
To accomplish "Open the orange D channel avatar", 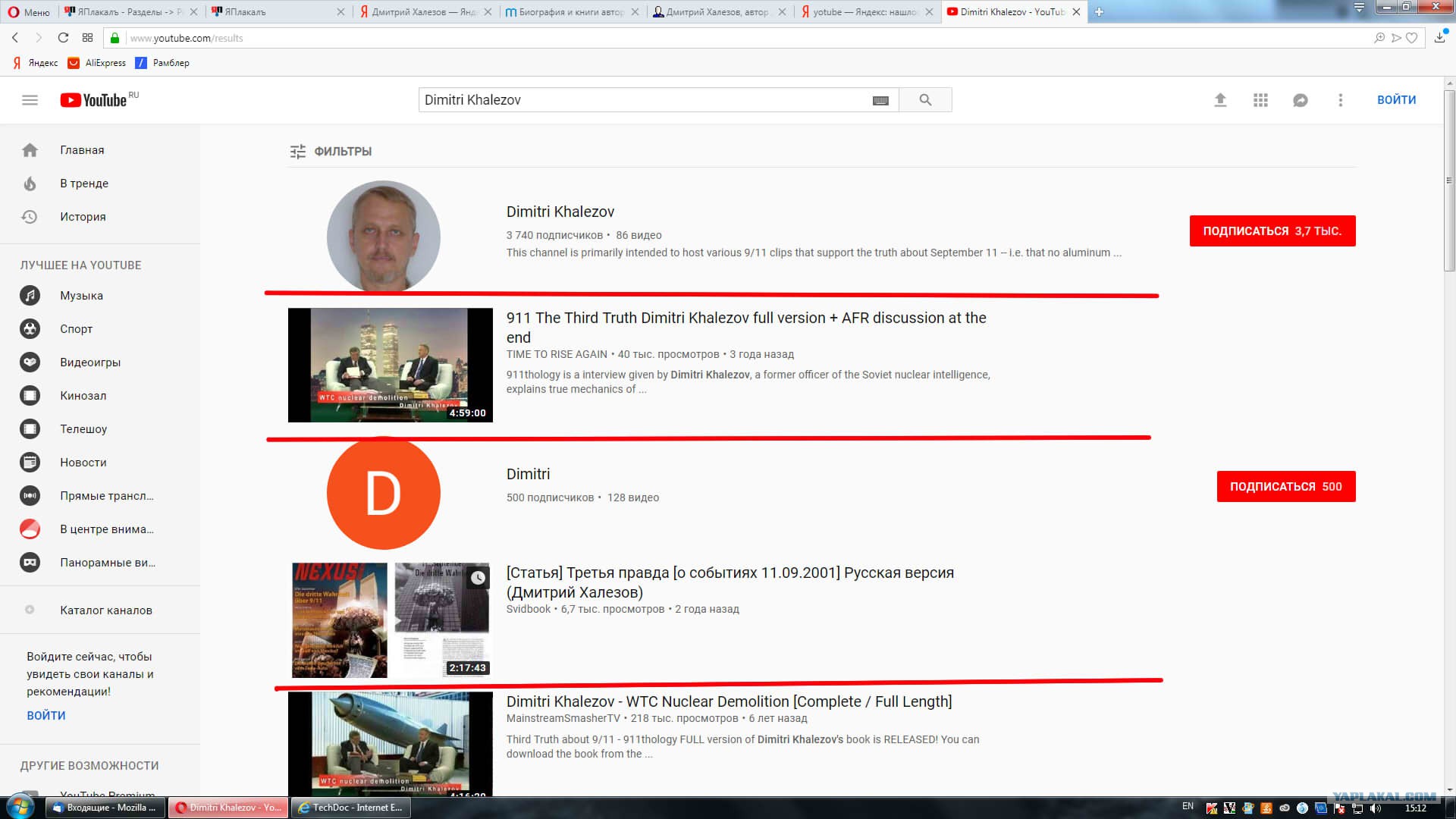I will pyautogui.click(x=384, y=493).
